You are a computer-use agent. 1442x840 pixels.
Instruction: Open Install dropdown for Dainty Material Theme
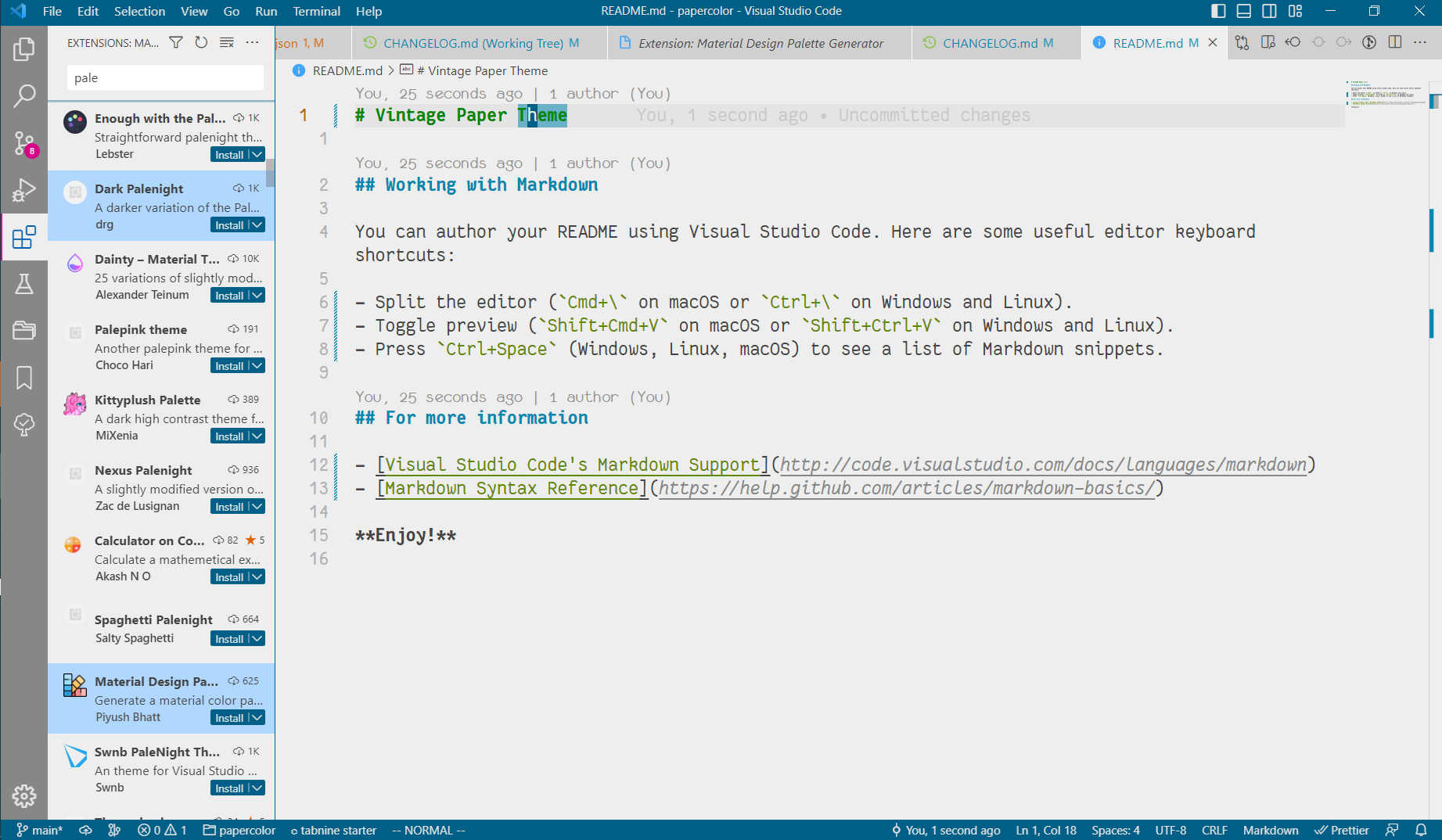(257, 296)
